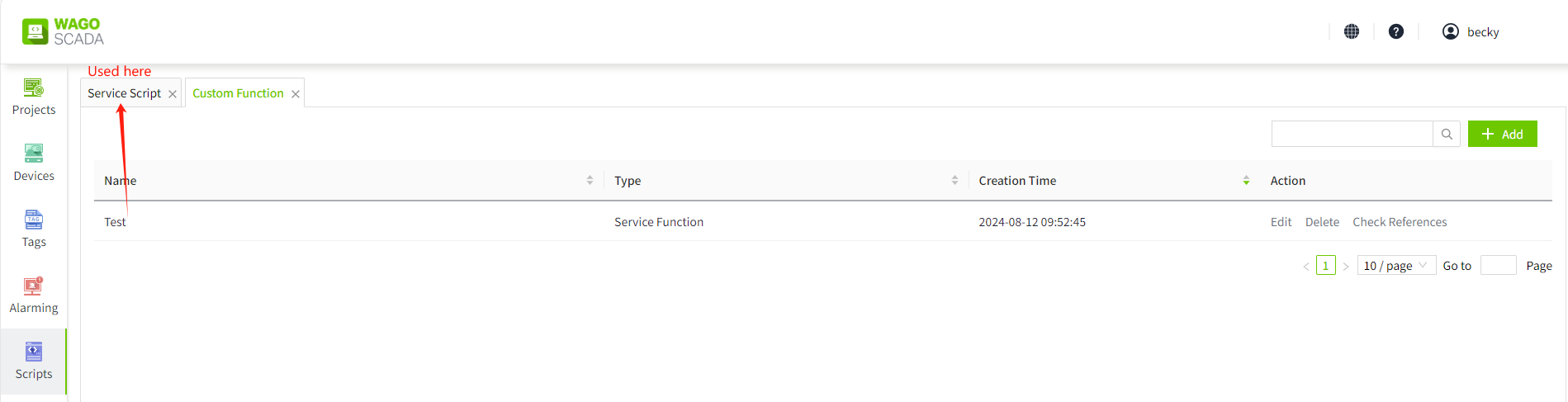Sort by the Name column
The image size is (1568, 402).
pos(590,180)
